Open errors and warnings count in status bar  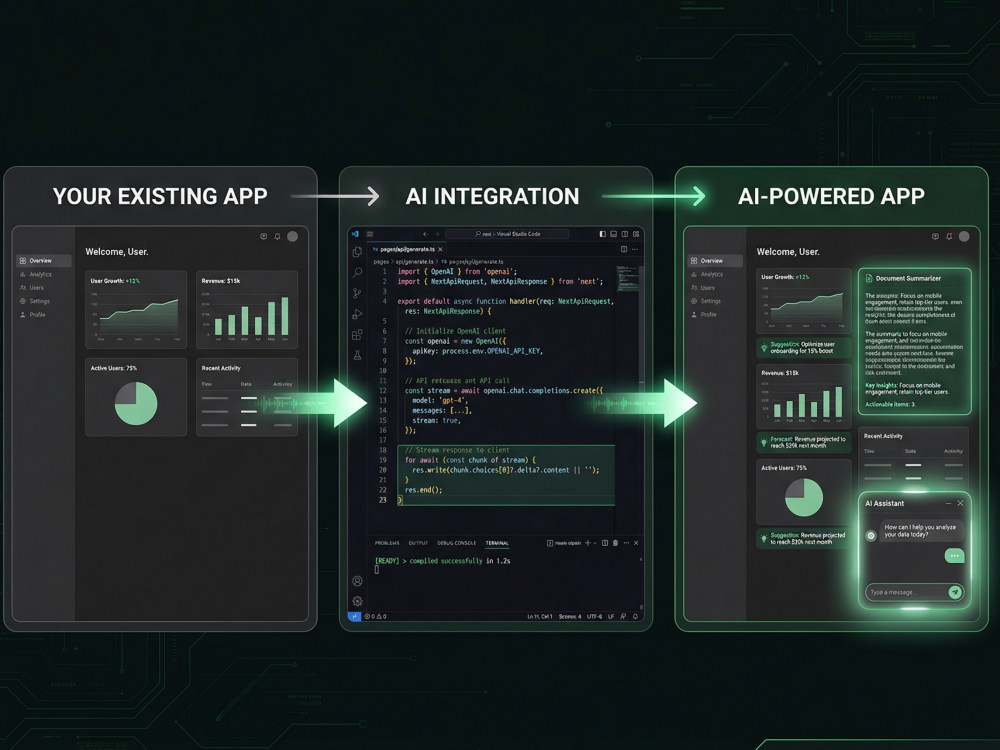[375, 617]
